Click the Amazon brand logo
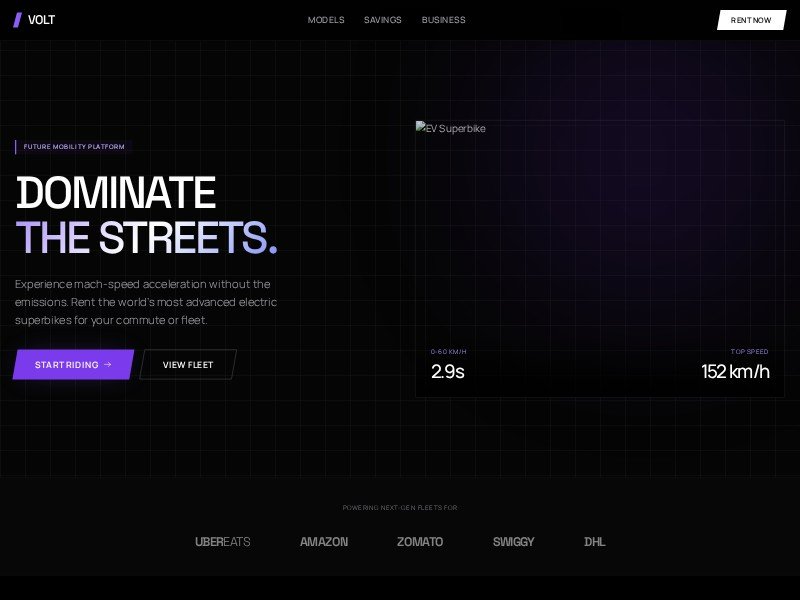Screen dimensions: 800x600 324,542
